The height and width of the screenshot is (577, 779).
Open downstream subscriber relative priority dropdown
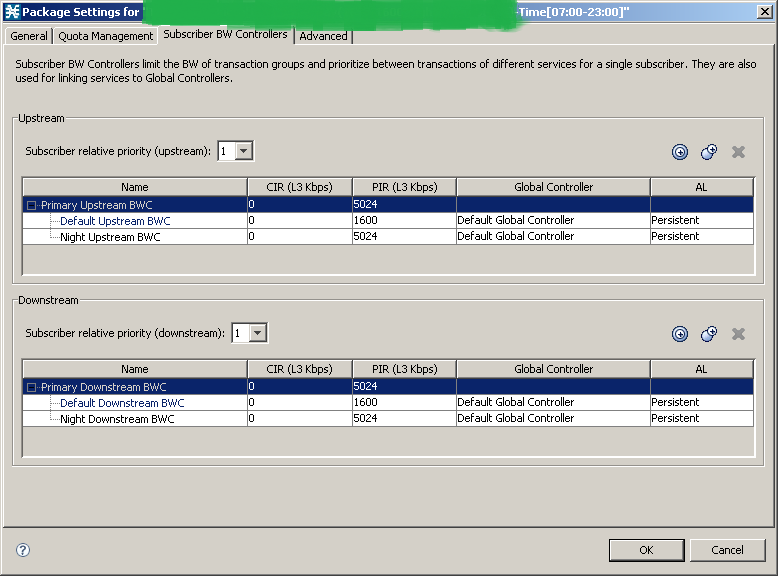(258, 333)
